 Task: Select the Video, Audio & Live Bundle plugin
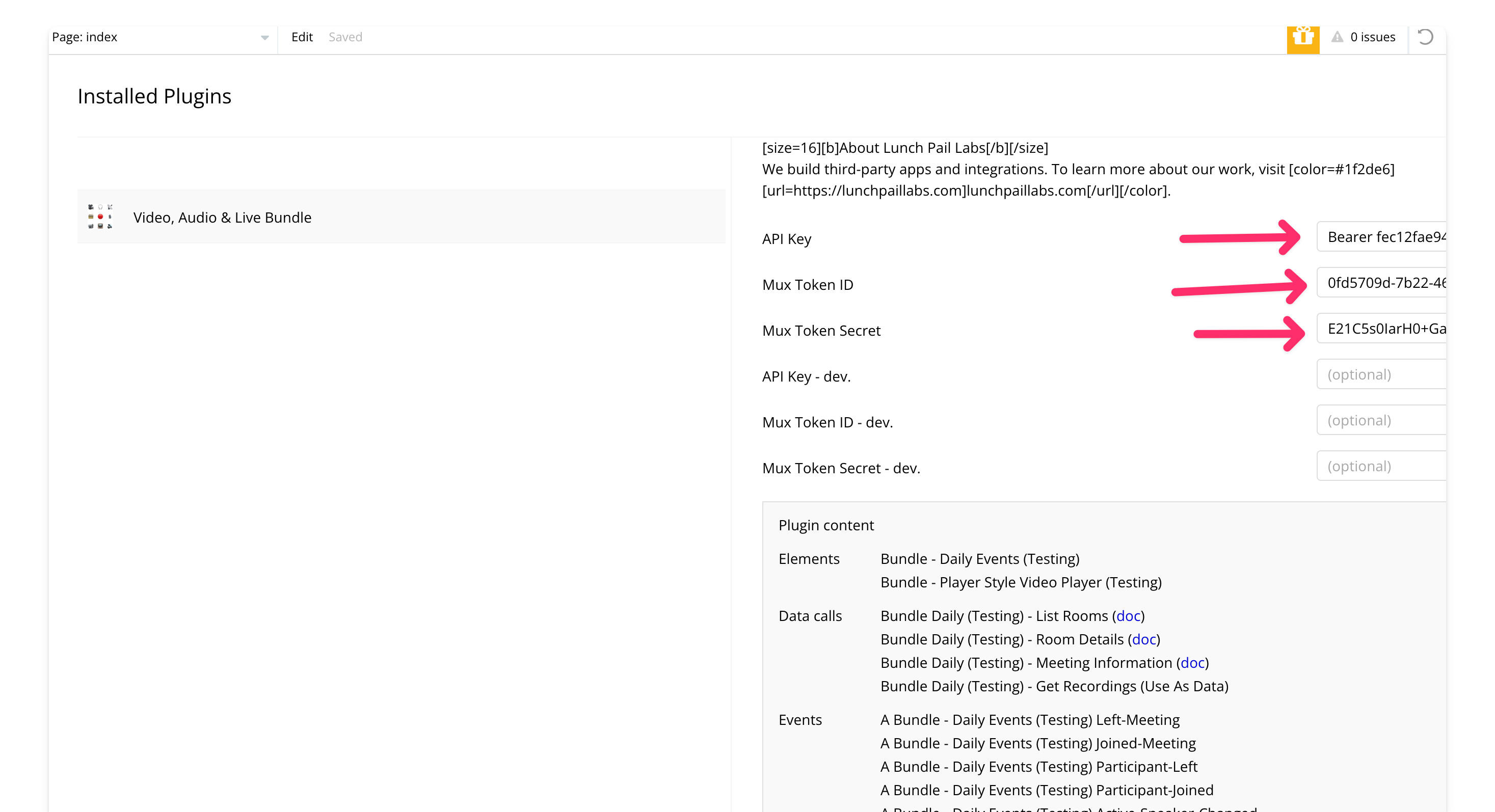[222, 218]
